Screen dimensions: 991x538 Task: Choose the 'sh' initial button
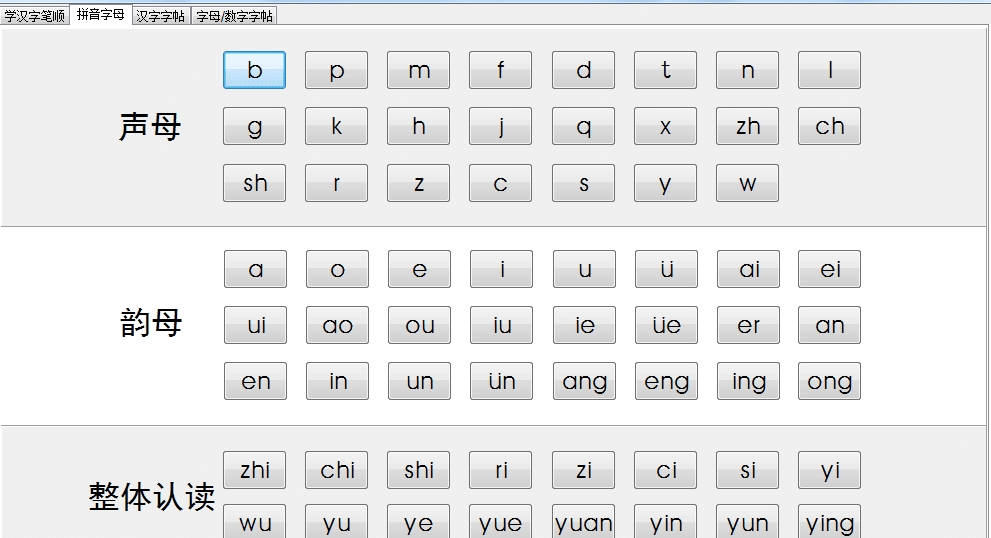255,183
